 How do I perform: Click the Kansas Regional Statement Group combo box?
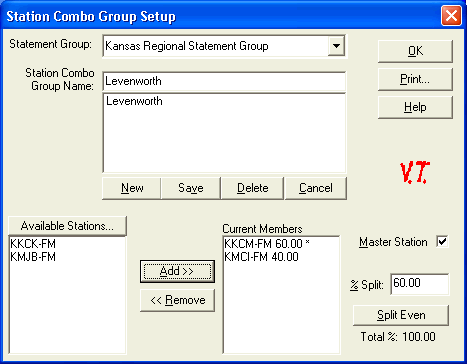pos(224,46)
